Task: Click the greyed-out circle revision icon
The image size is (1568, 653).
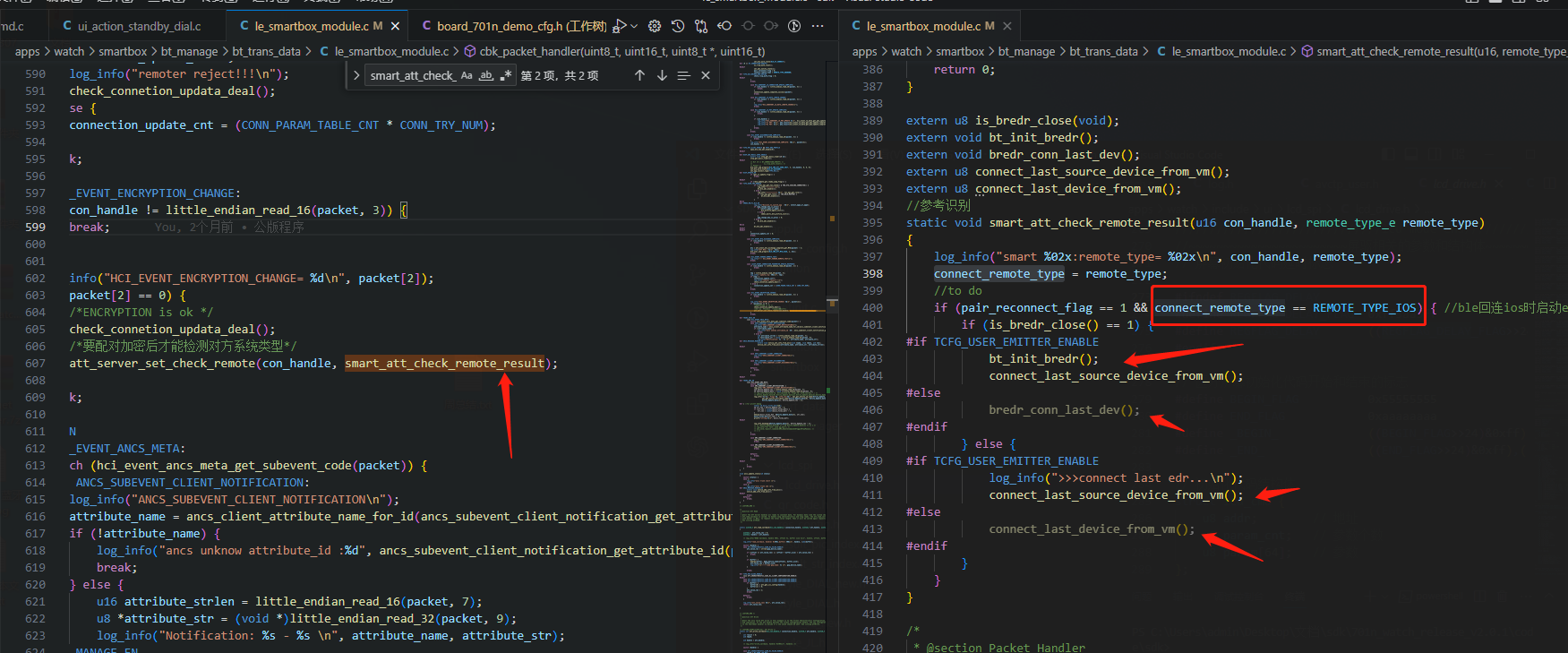Action: click(x=748, y=26)
